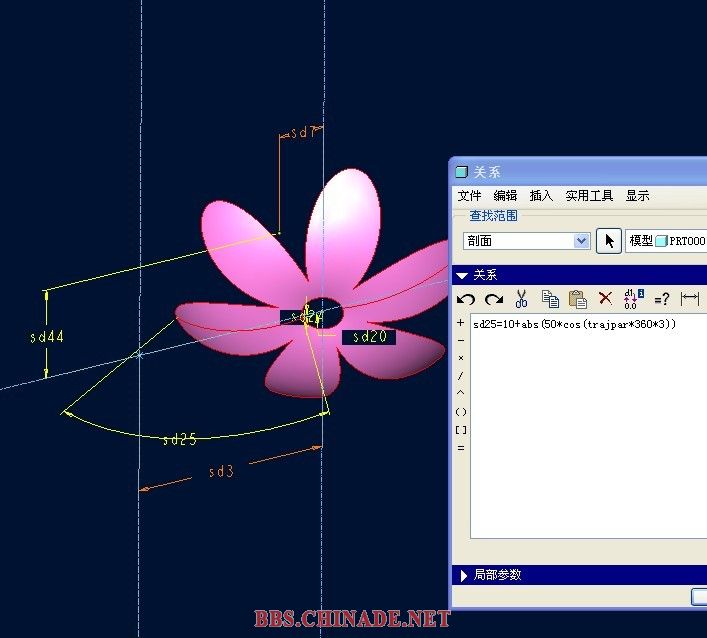Open the 插入 menu

click(541, 196)
